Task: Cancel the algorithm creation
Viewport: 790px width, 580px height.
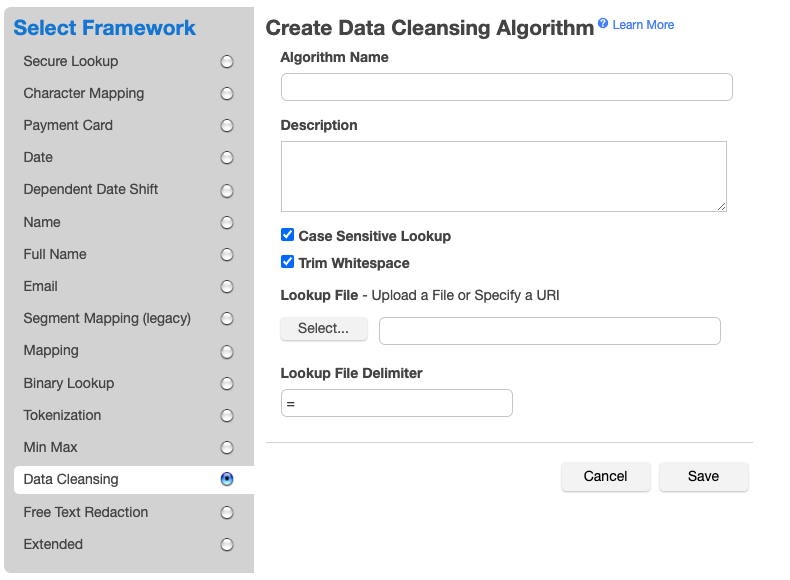Action: coord(605,476)
